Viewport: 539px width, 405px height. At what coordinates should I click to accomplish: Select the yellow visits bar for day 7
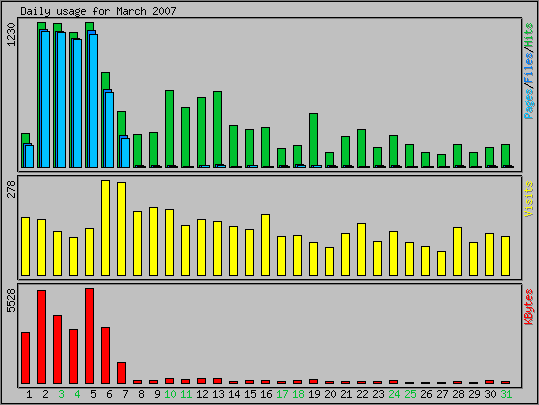pyautogui.click(x=121, y=229)
